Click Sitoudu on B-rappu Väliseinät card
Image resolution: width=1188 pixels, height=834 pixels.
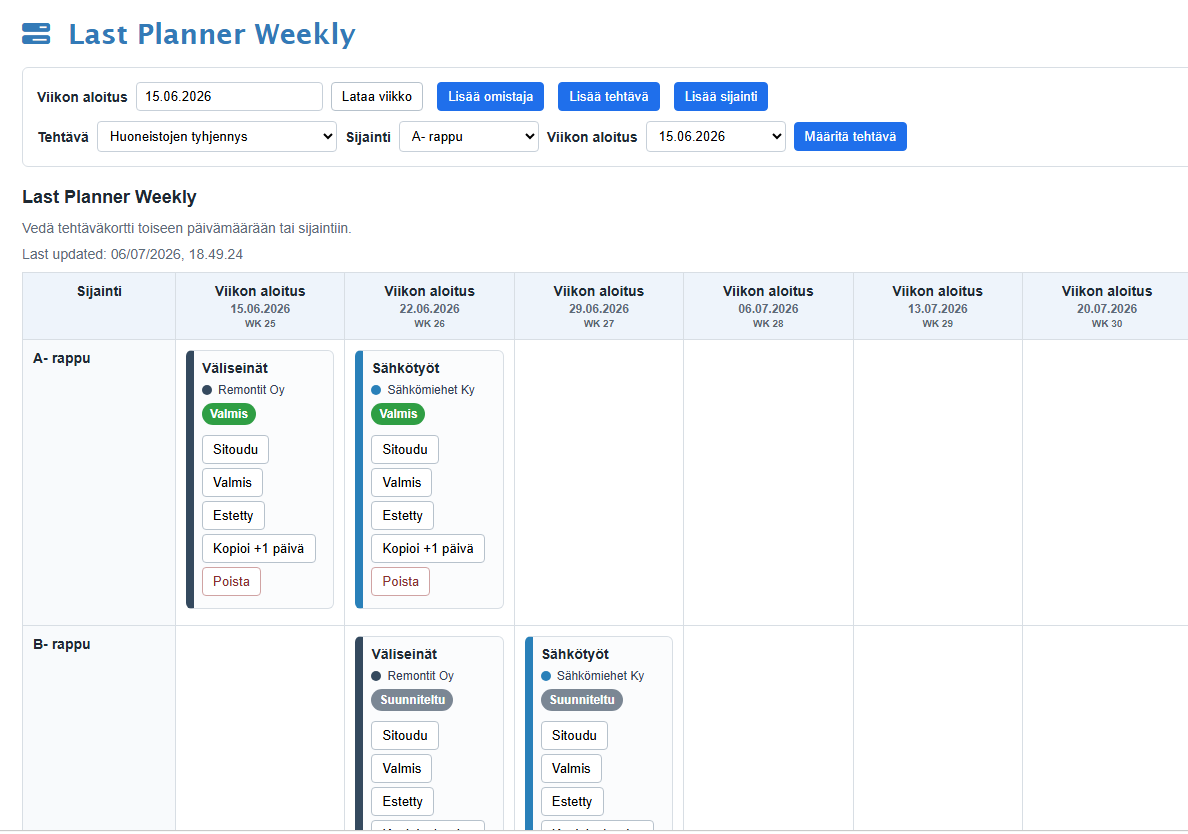point(405,736)
